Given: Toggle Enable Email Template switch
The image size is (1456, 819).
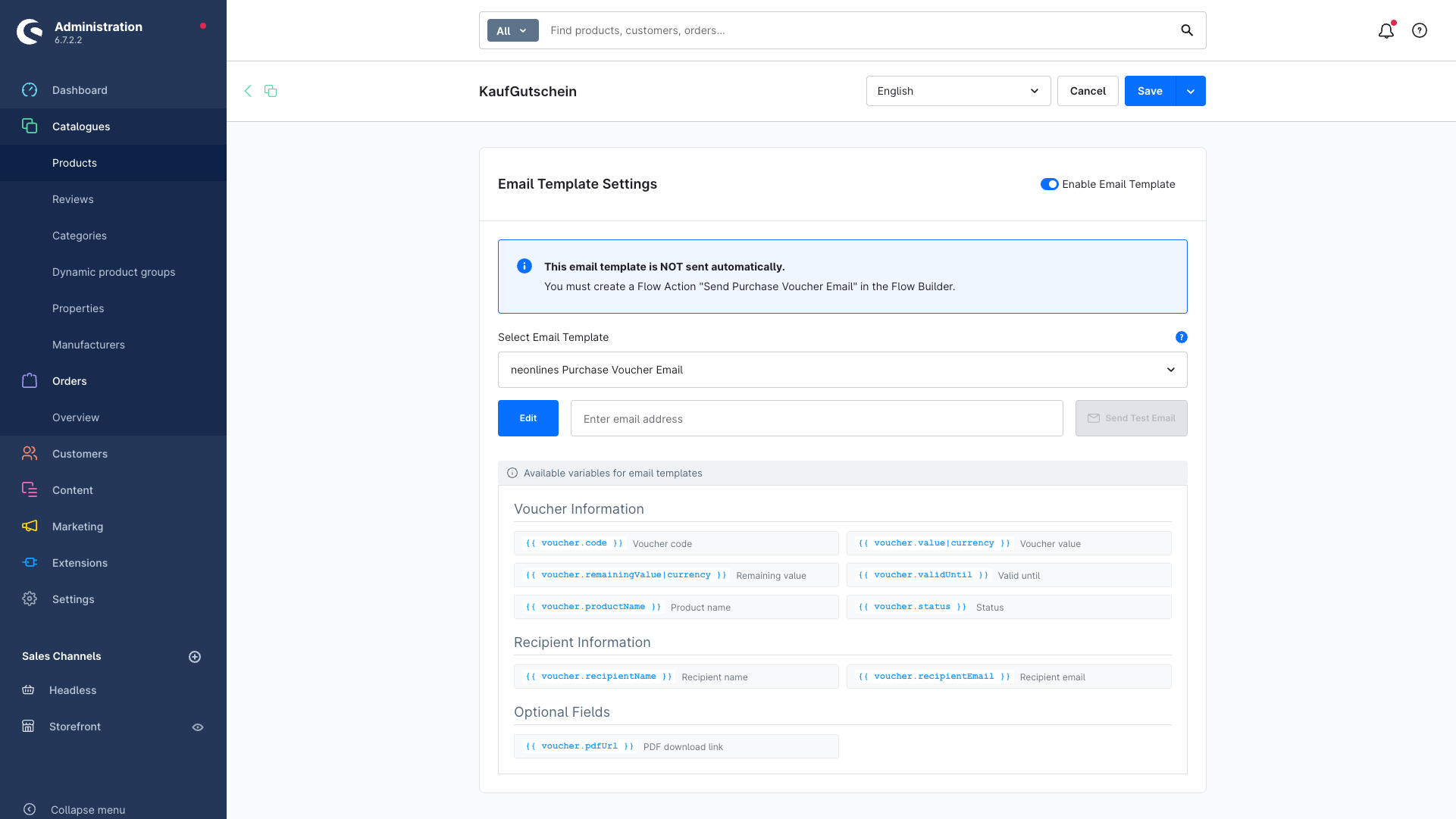Looking at the screenshot, I should click(x=1049, y=184).
